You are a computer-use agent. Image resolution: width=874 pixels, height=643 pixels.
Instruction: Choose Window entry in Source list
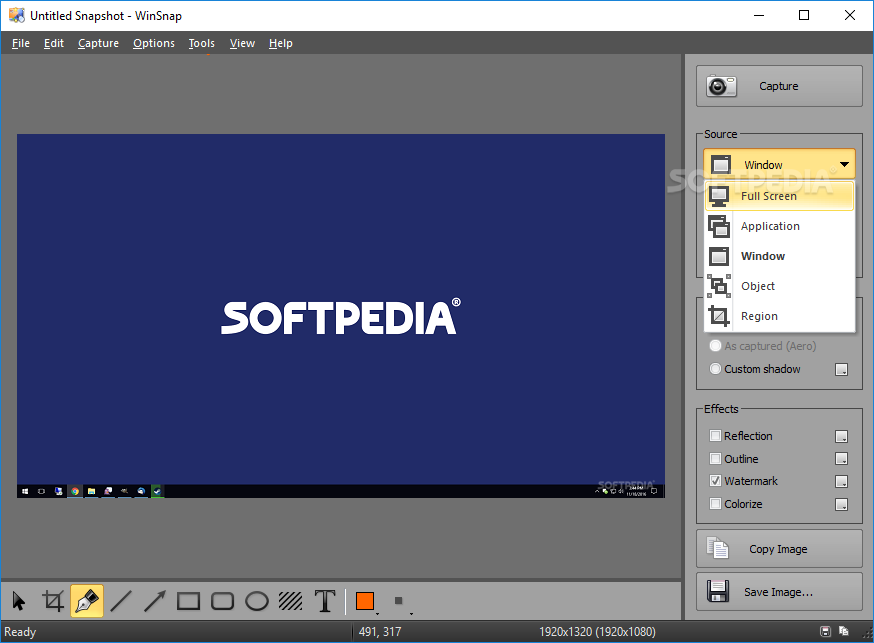(x=779, y=256)
